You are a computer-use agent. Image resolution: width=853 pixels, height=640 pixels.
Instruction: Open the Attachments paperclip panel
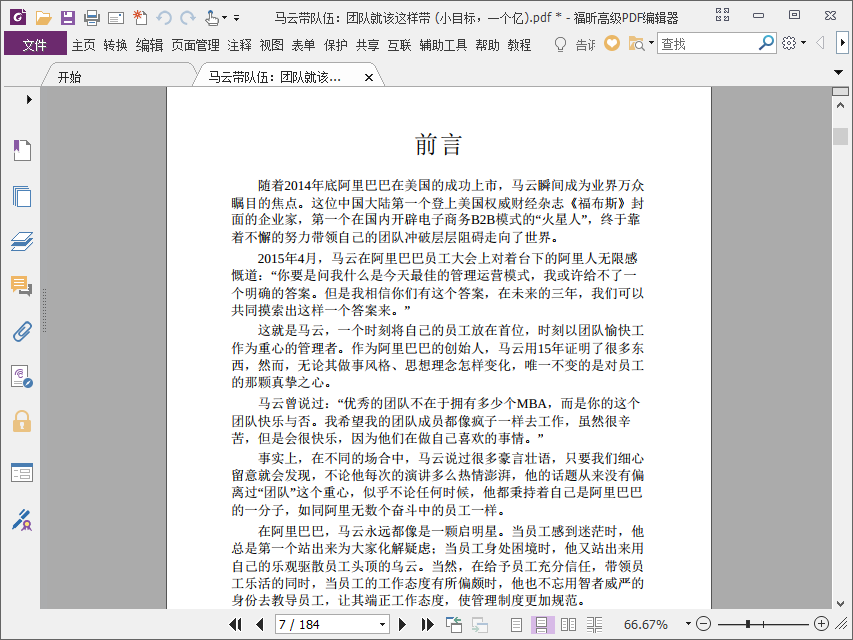pyautogui.click(x=22, y=331)
